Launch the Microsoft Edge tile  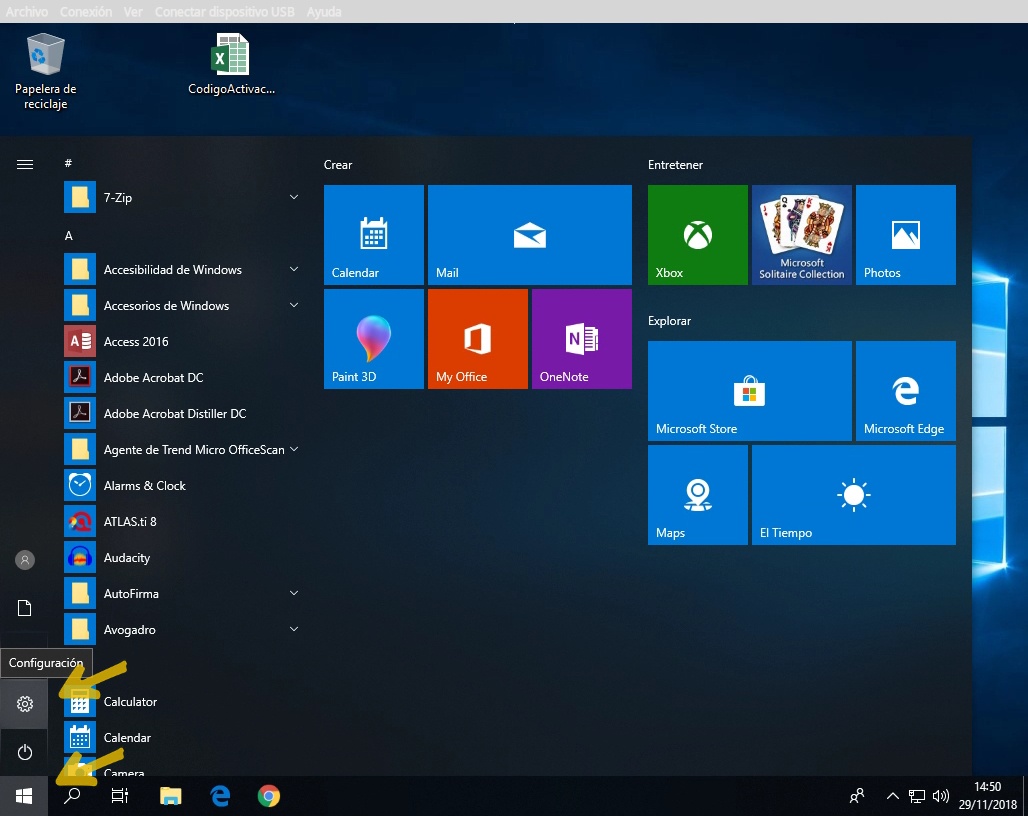[905, 391]
